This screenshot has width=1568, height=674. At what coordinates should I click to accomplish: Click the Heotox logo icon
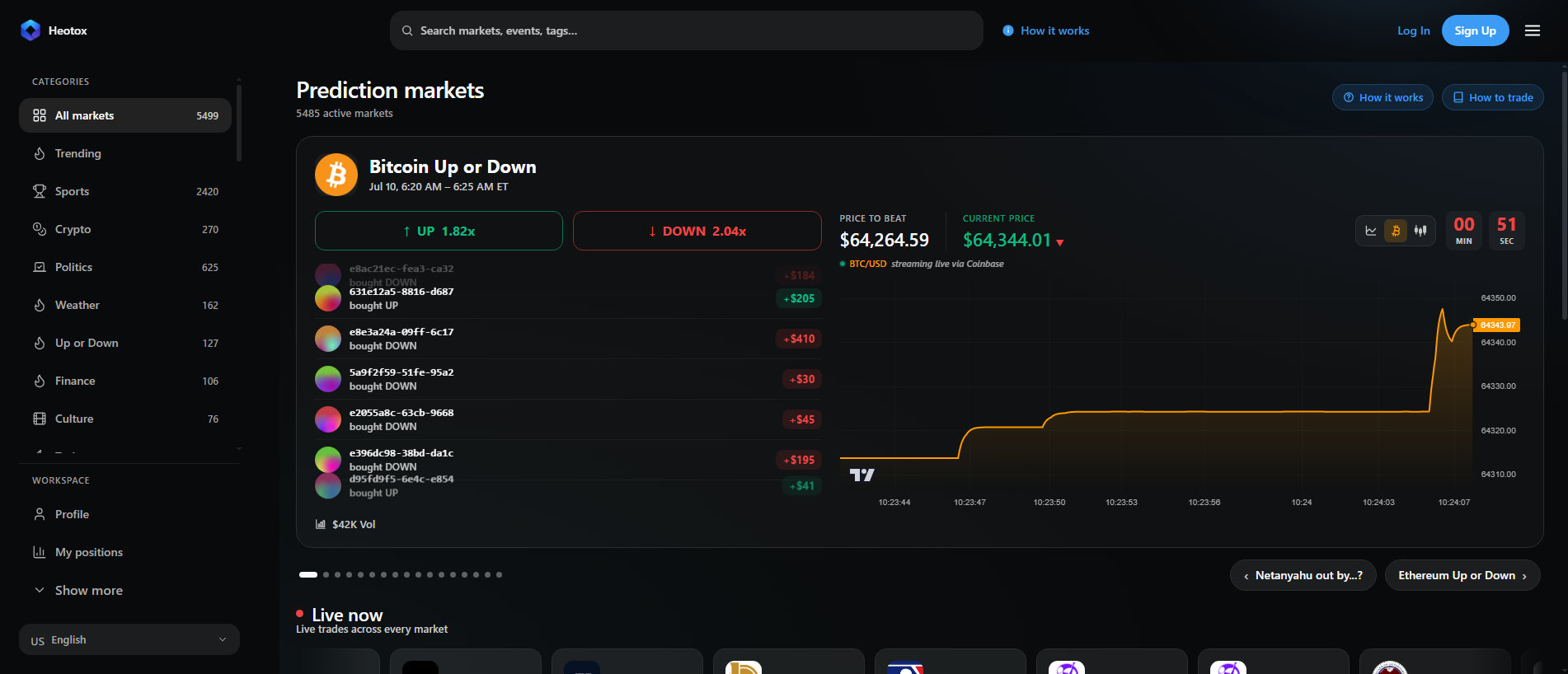point(31,30)
